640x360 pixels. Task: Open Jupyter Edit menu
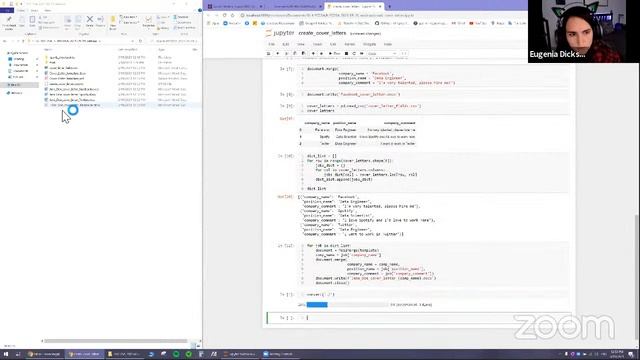point(286,44)
